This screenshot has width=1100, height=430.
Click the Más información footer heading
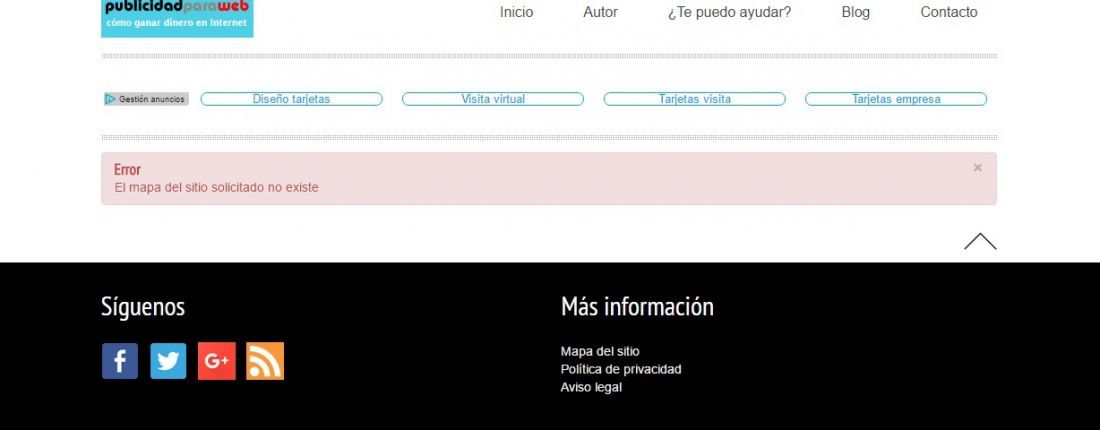637,307
